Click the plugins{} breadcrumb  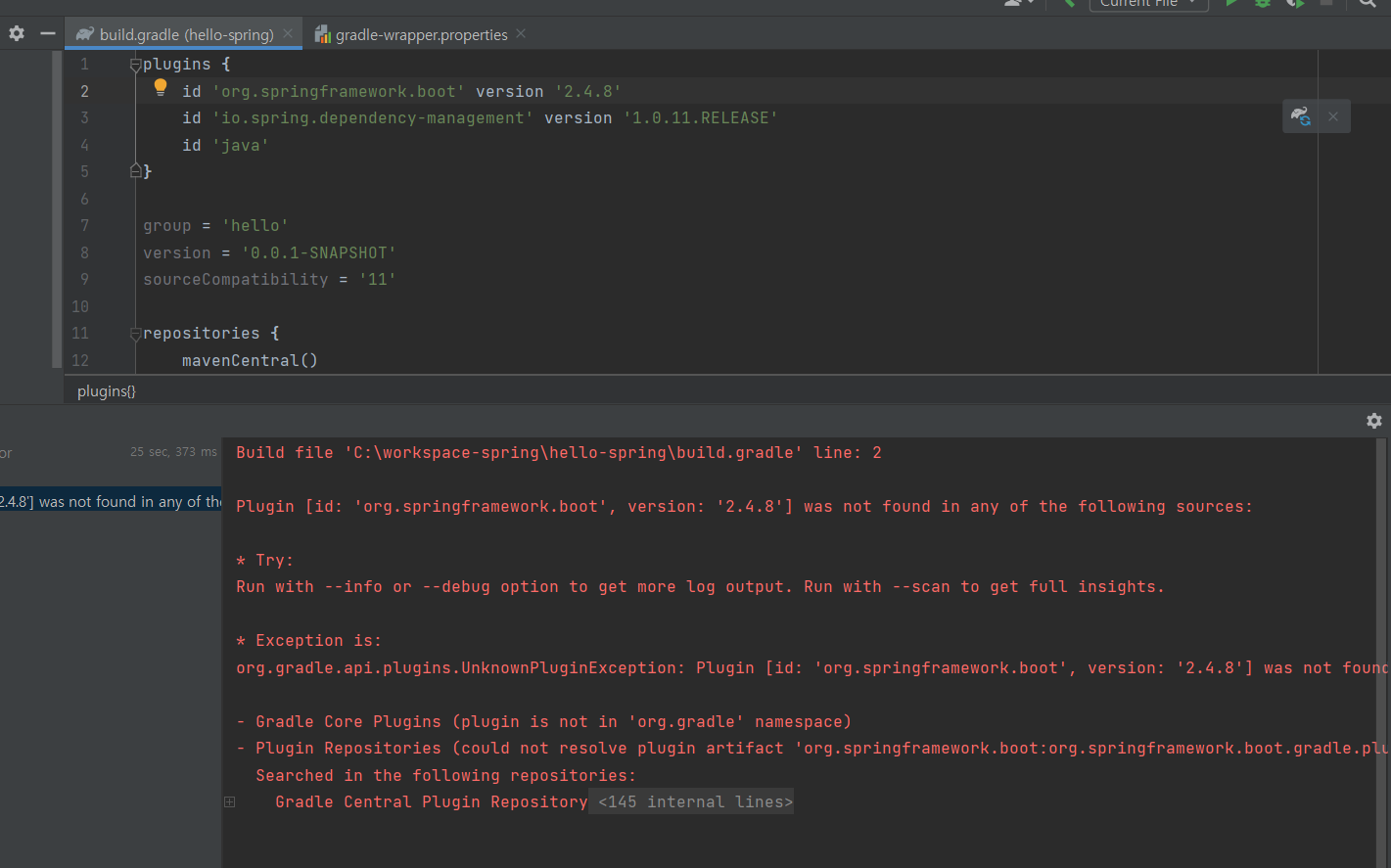[107, 390]
